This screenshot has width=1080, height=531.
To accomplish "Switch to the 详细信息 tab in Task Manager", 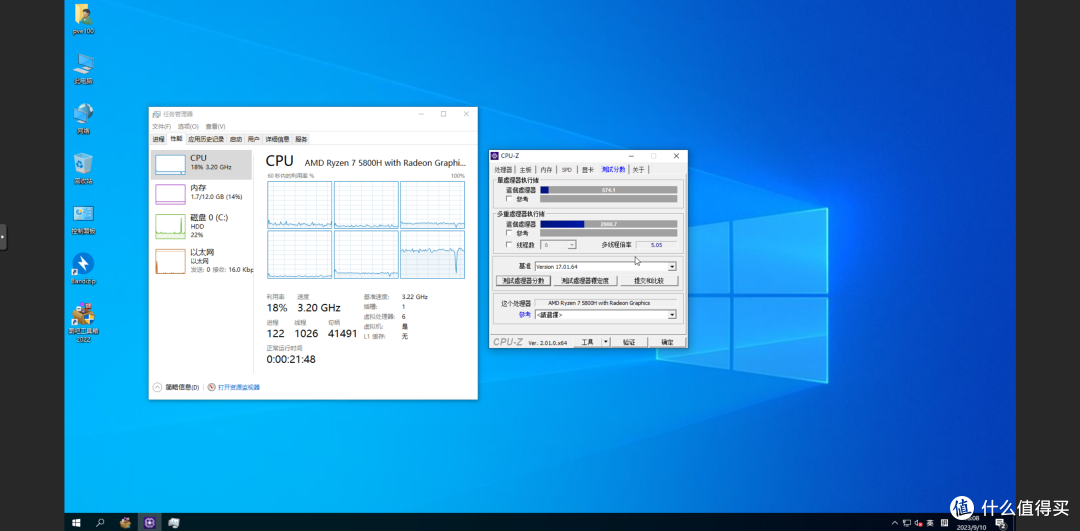I will point(278,138).
